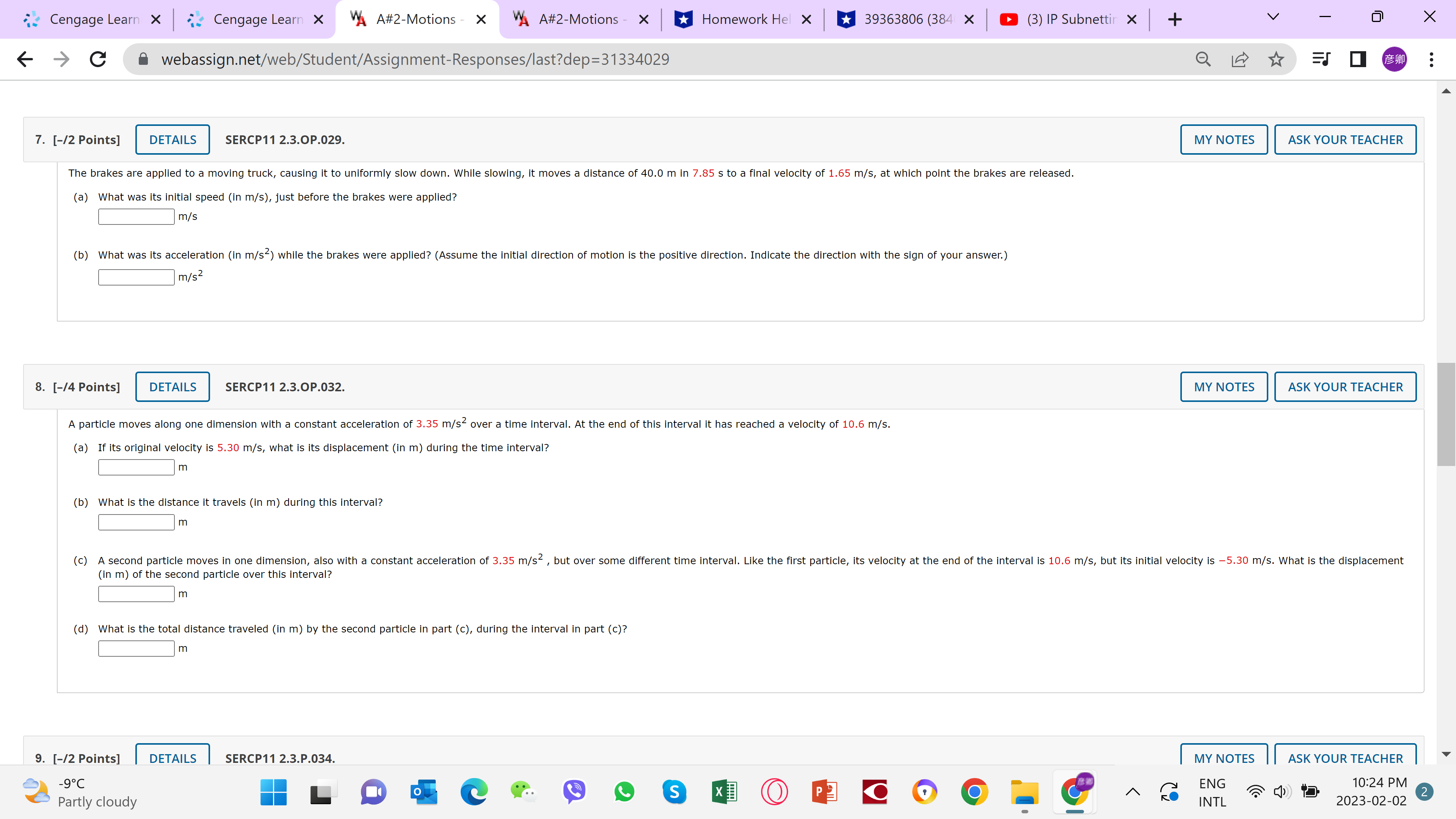Switch to the Homework Help tab
1456x819 pixels.
click(x=735, y=19)
